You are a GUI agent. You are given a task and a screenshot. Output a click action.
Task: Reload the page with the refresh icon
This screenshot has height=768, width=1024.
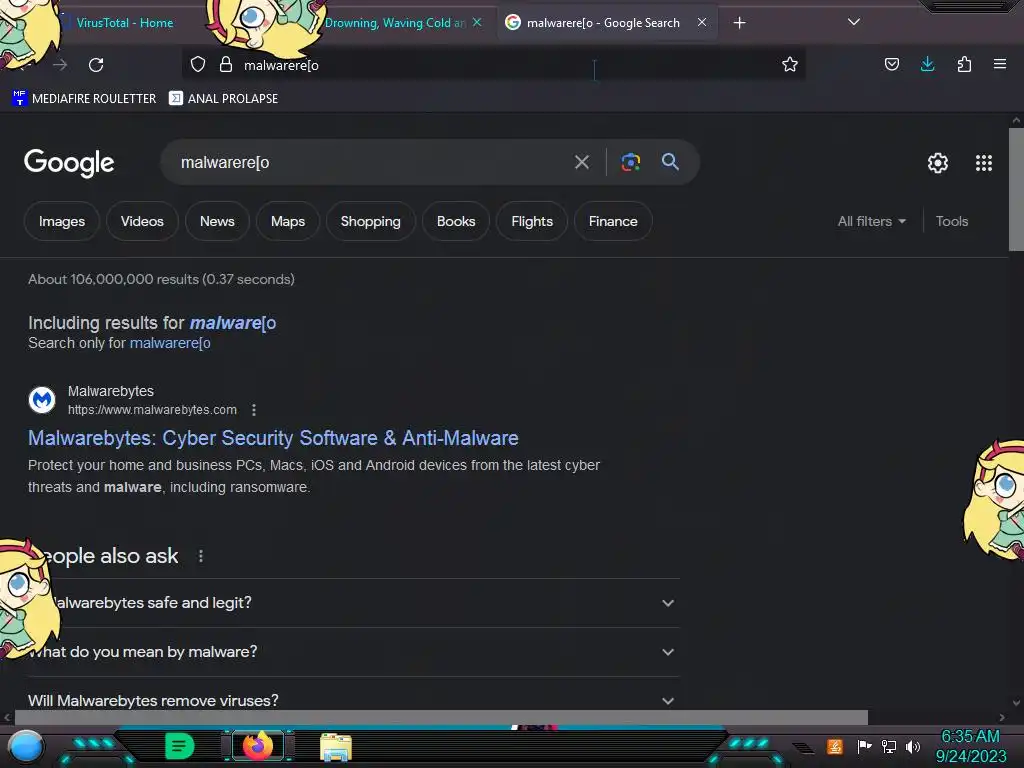coord(96,65)
